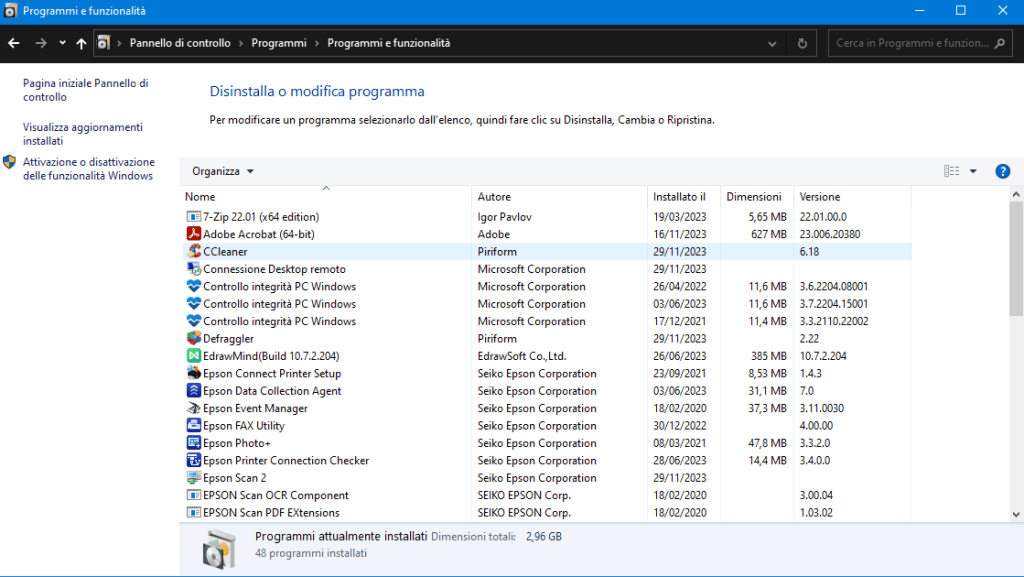Select the Epson Photo+ icon

[x=194, y=443]
